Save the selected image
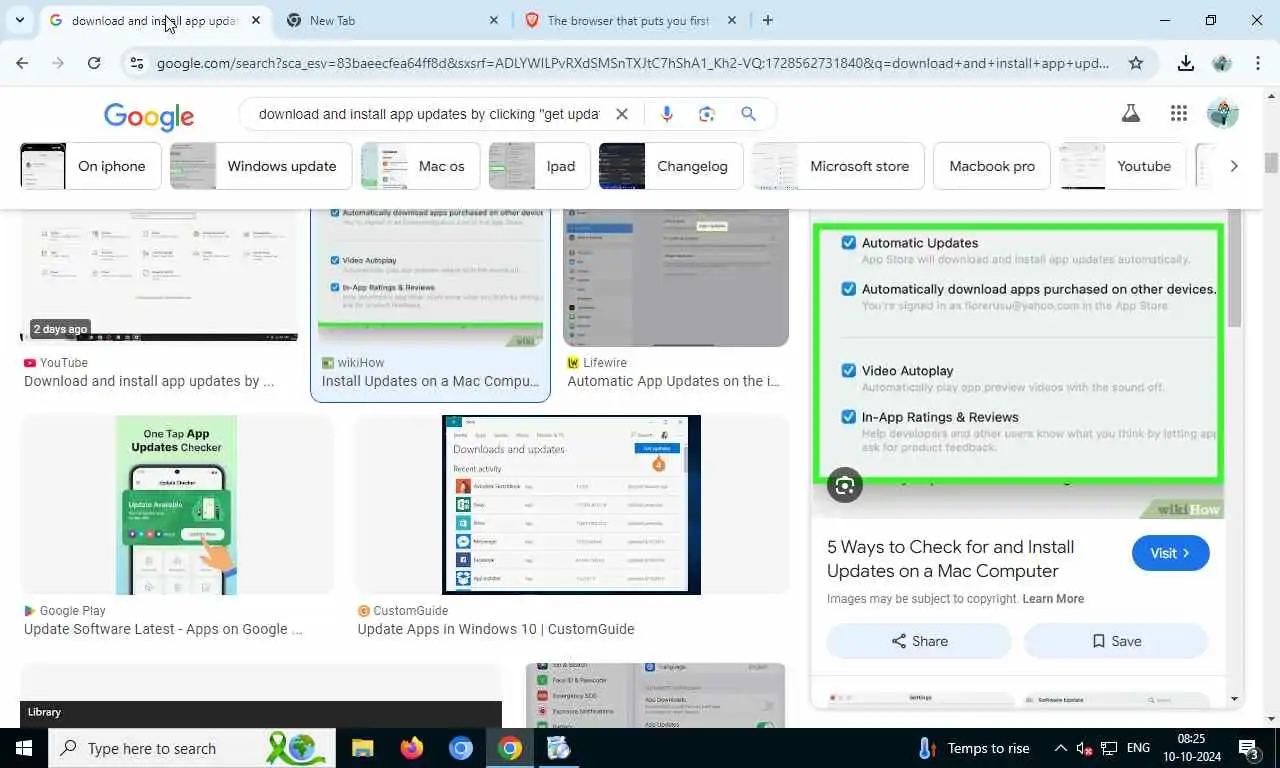 click(1116, 641)
